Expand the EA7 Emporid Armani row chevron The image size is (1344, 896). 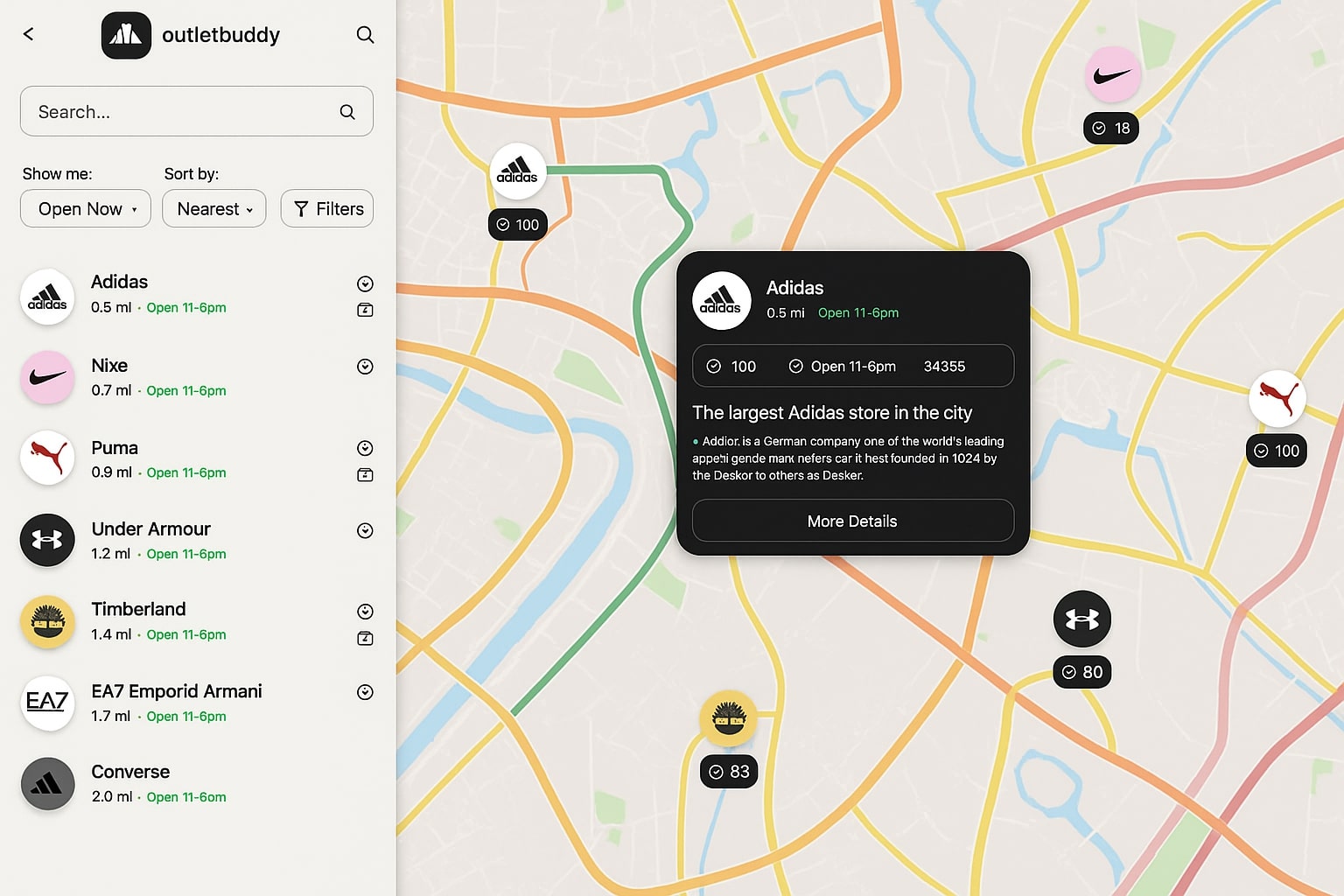point(366,692)
